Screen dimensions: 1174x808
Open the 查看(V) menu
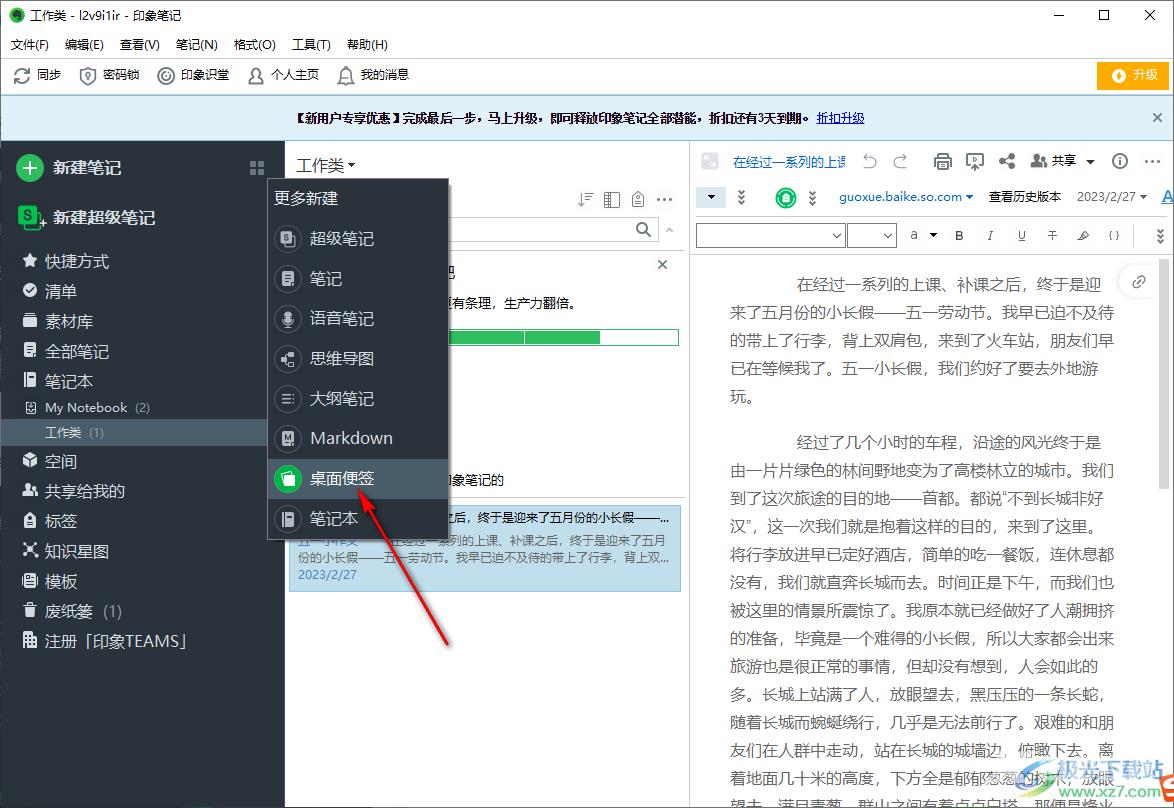[x=139, y=45]
